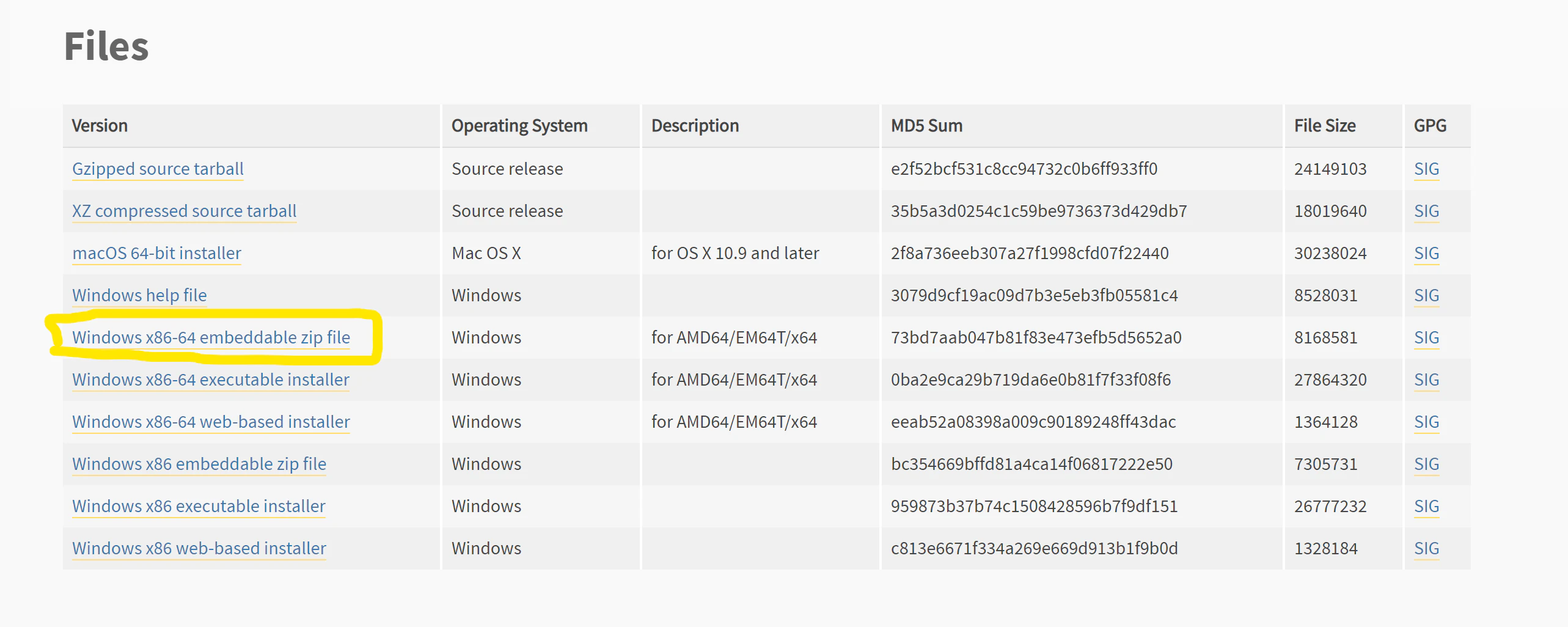Open SIG for Windows x86-64 executable installer
Viewport: 1568px width, 627px height.
pos(1426,380)
